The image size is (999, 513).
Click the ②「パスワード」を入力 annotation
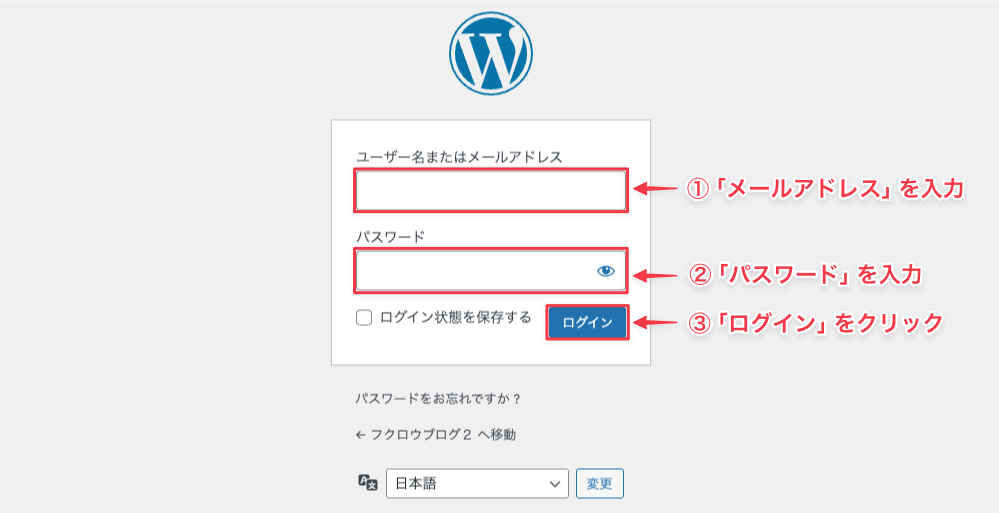[806, 275]
